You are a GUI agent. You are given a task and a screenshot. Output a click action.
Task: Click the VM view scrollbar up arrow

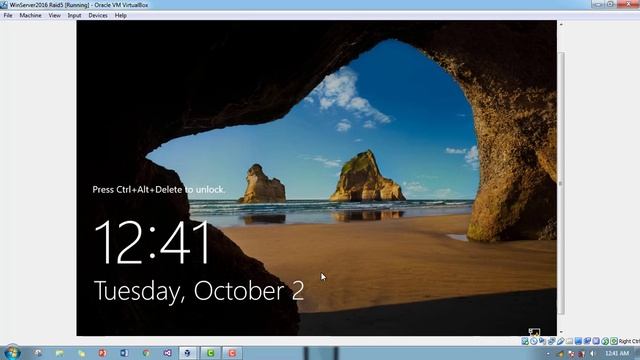pos(561,24)
